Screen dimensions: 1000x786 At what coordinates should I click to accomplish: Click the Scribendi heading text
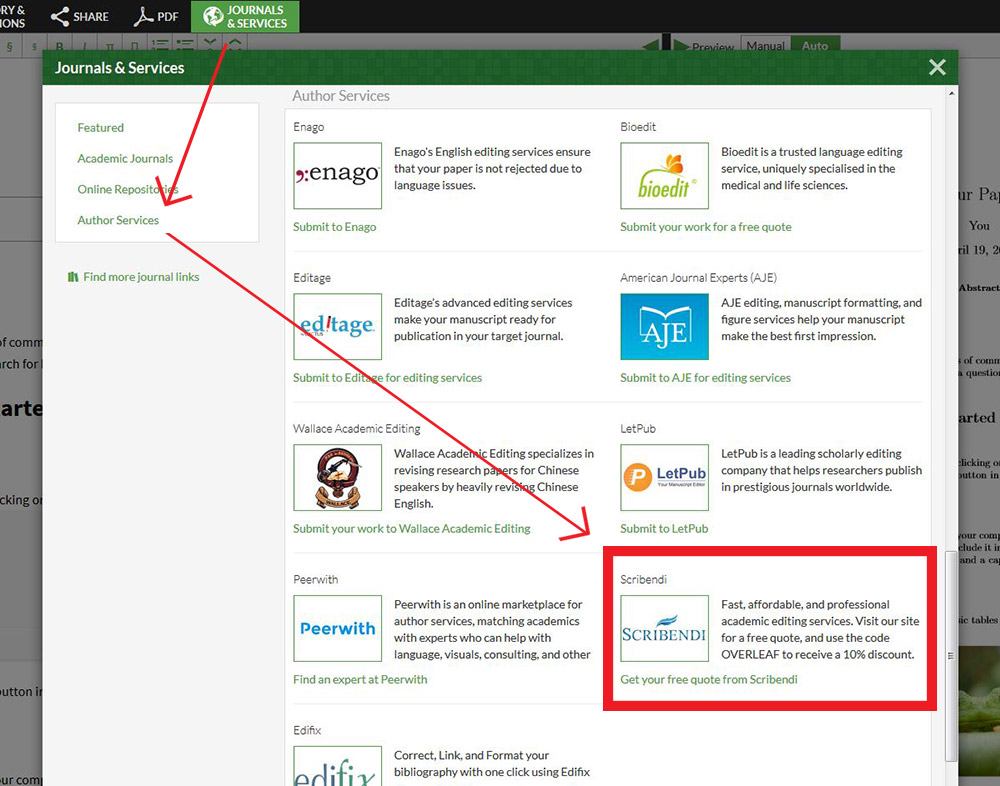pyautogui.click(x=643, y=579)
